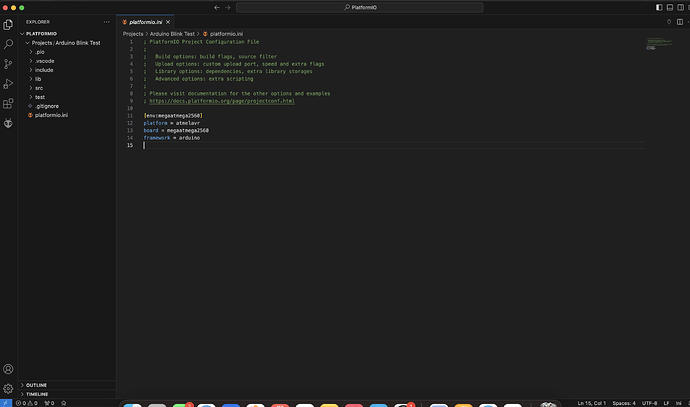Go back with the left arrow
The width and height of the screenshot is (690, 407).
[x=217, y=7]
